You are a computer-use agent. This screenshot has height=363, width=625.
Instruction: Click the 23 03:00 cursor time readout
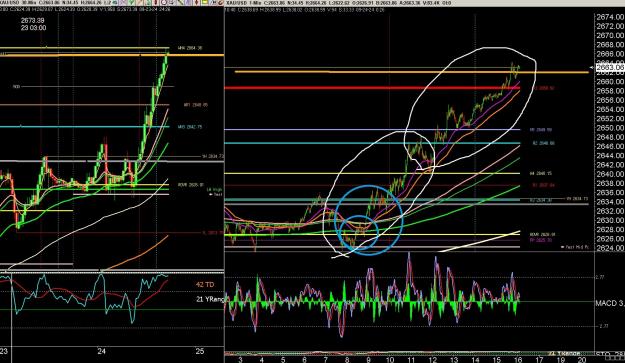tap(33, 28)
